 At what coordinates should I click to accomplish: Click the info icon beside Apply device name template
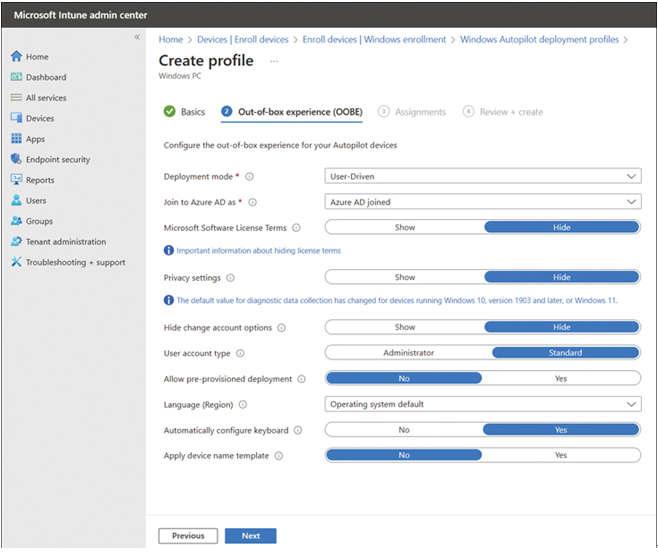pos(279,456)
